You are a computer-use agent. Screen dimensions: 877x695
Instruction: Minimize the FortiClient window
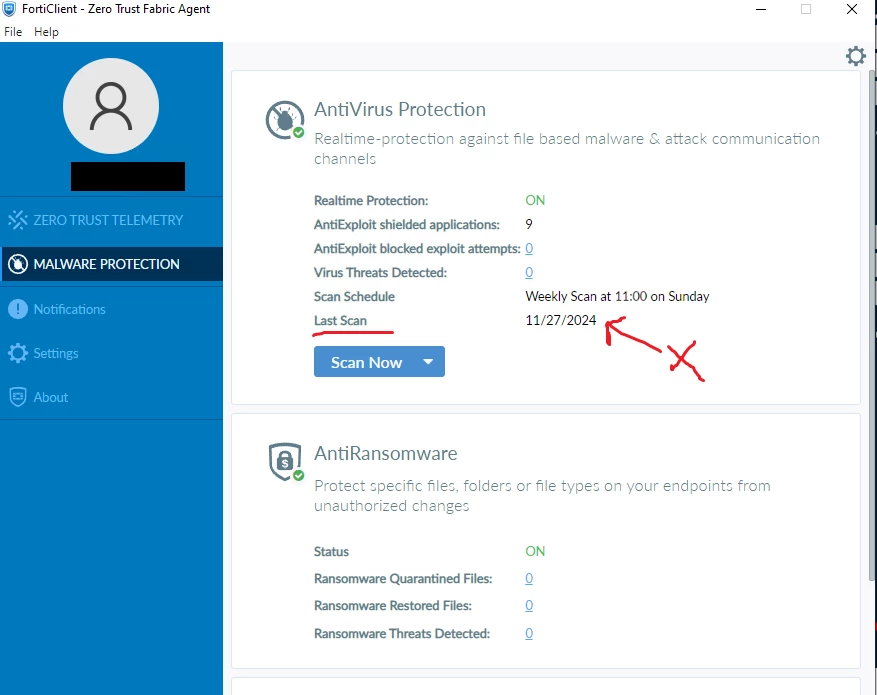click(x=761, y=9)
